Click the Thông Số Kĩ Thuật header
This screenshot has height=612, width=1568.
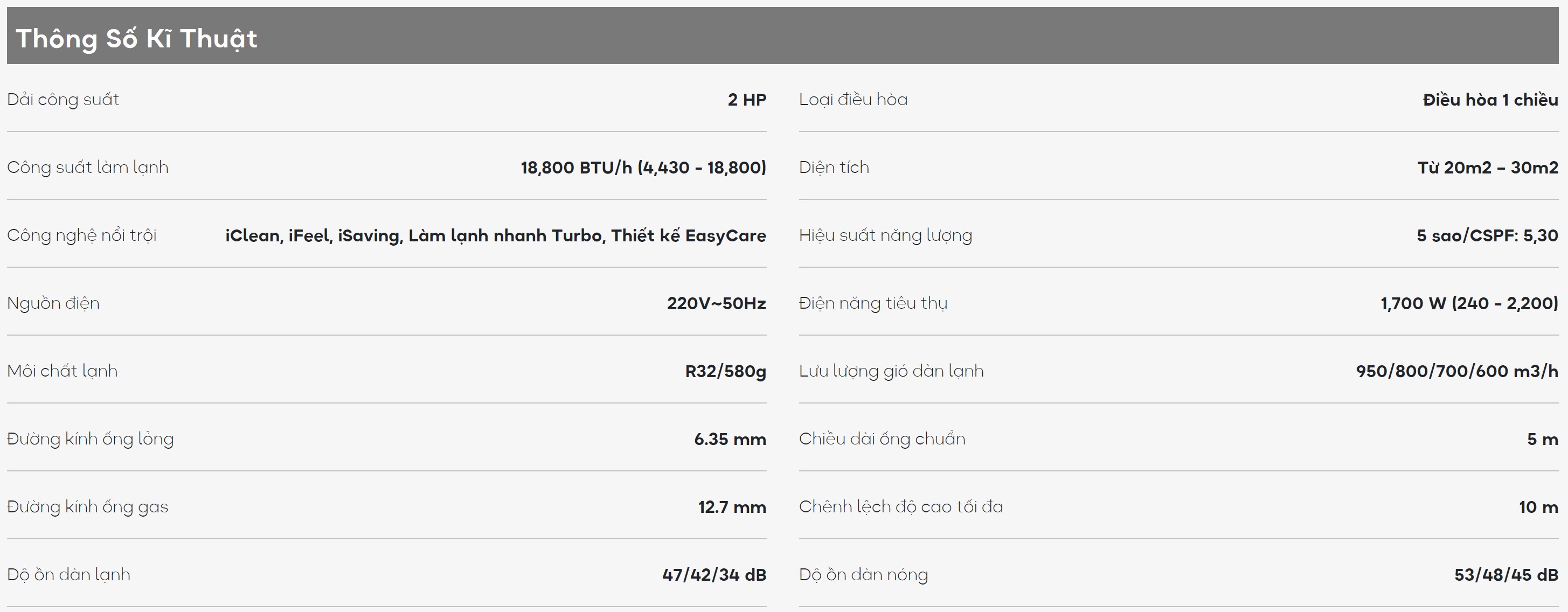[136, 38]
